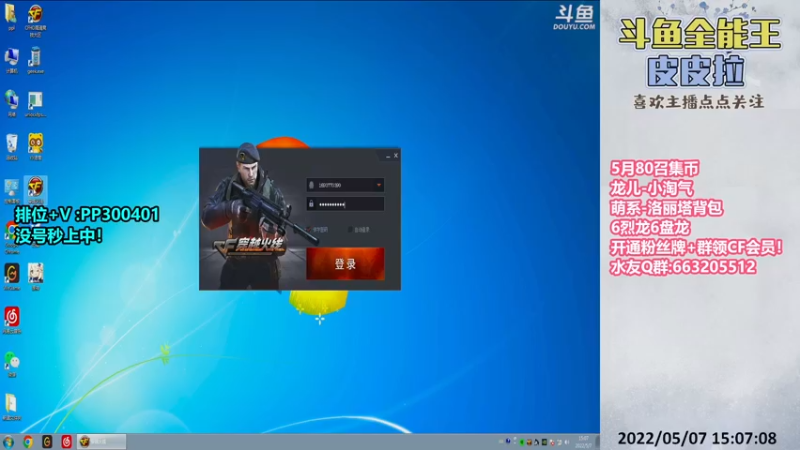Open the anime girl avatar desktop icon
The image size is (800, 450).
(x=35, y=277)
